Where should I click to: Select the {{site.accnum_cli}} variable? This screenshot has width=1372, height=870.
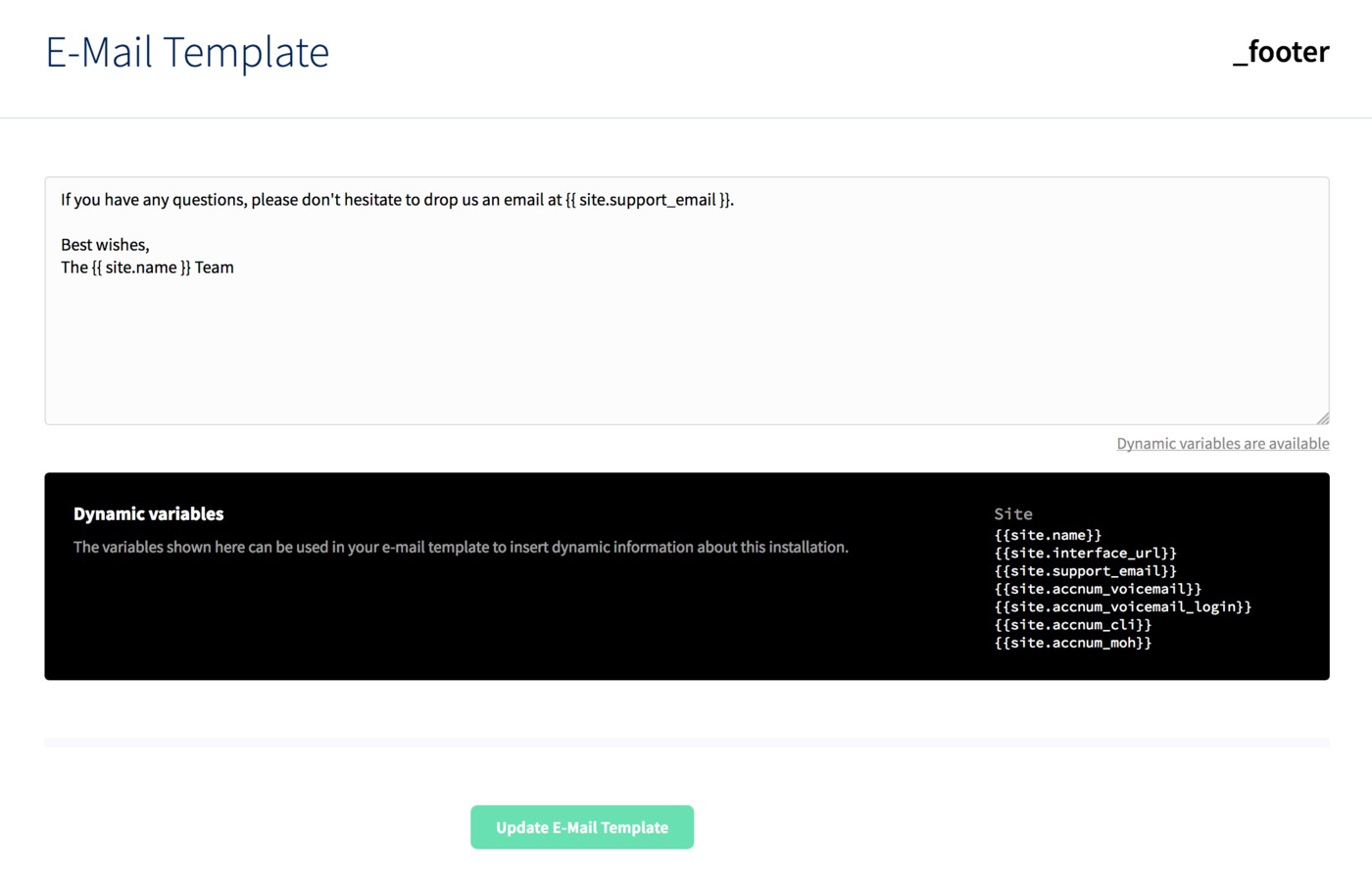[x=1073, y=624]
